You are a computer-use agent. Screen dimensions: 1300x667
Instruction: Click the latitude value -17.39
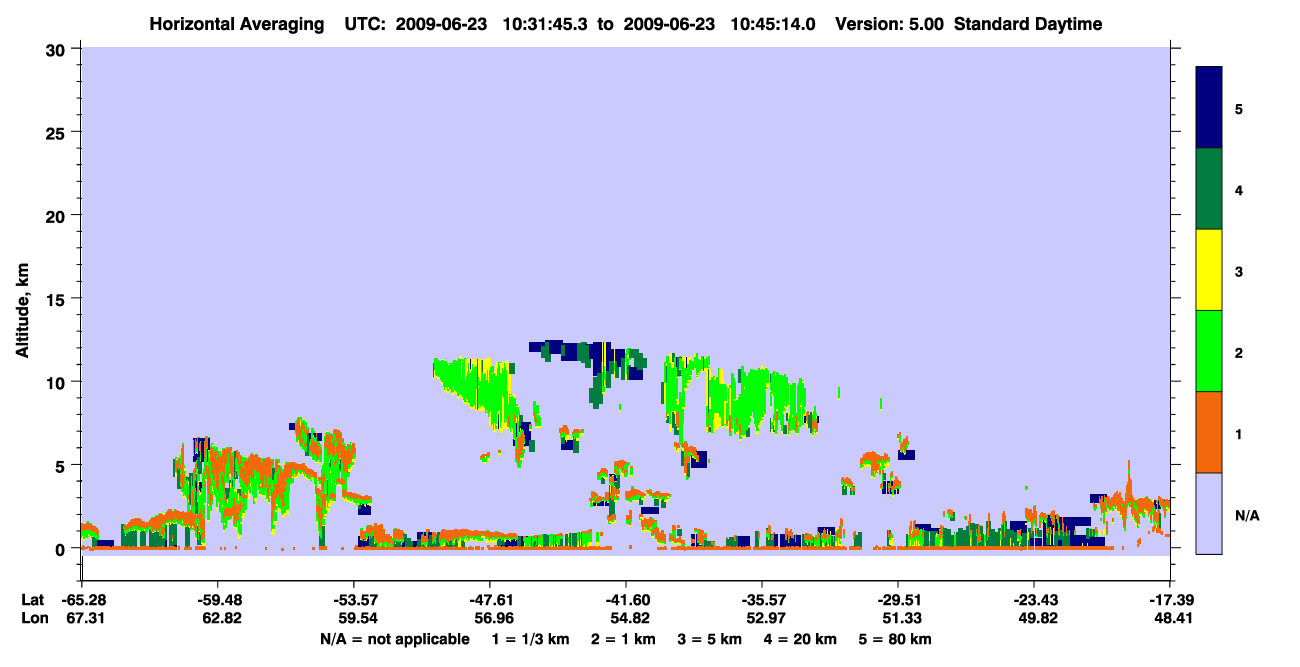1170,600
